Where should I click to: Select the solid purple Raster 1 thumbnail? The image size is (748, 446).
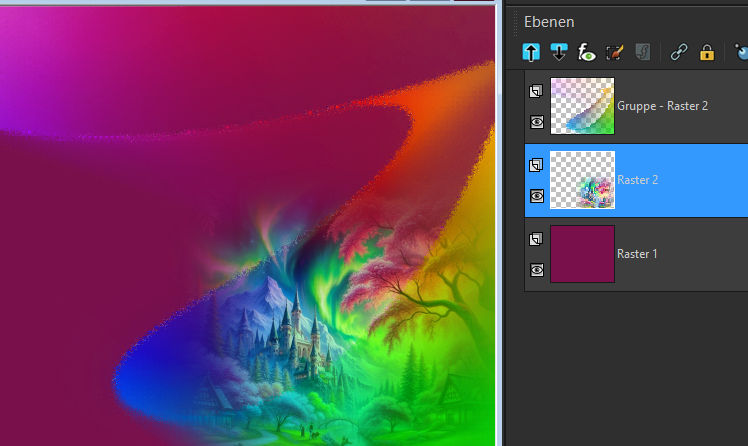[582, 254]
